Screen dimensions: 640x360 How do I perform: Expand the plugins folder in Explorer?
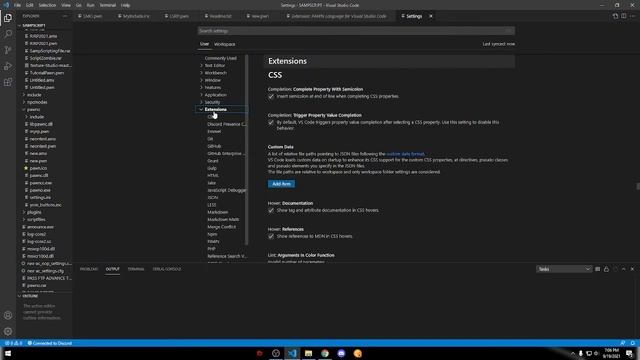pos(34,212)
